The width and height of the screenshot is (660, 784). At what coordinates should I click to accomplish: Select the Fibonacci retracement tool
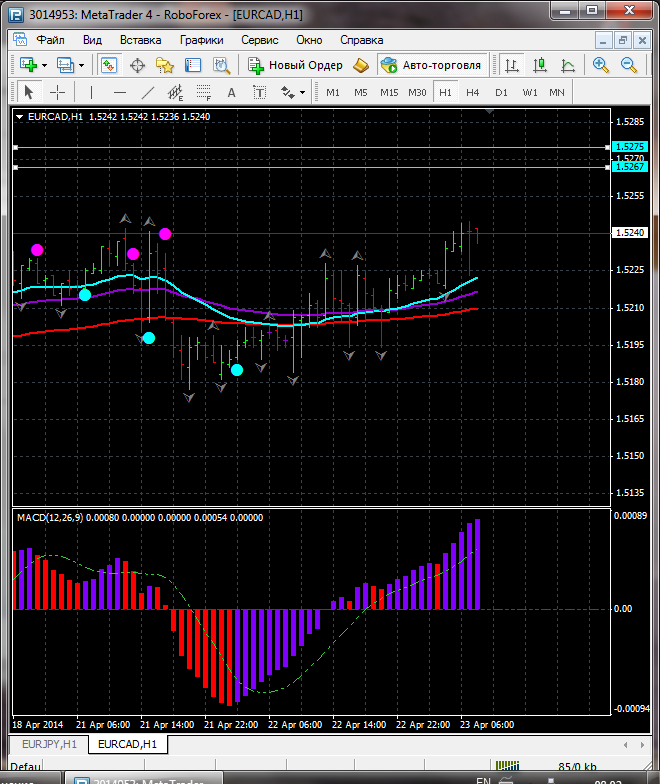205,92
